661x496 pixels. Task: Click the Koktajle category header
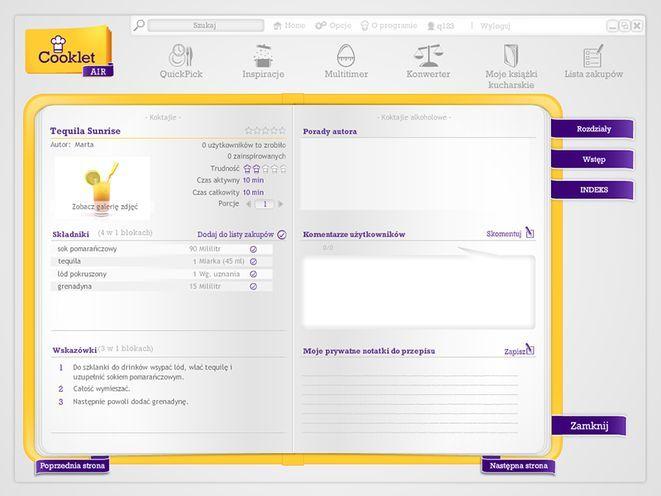click(x=163, y=117)
